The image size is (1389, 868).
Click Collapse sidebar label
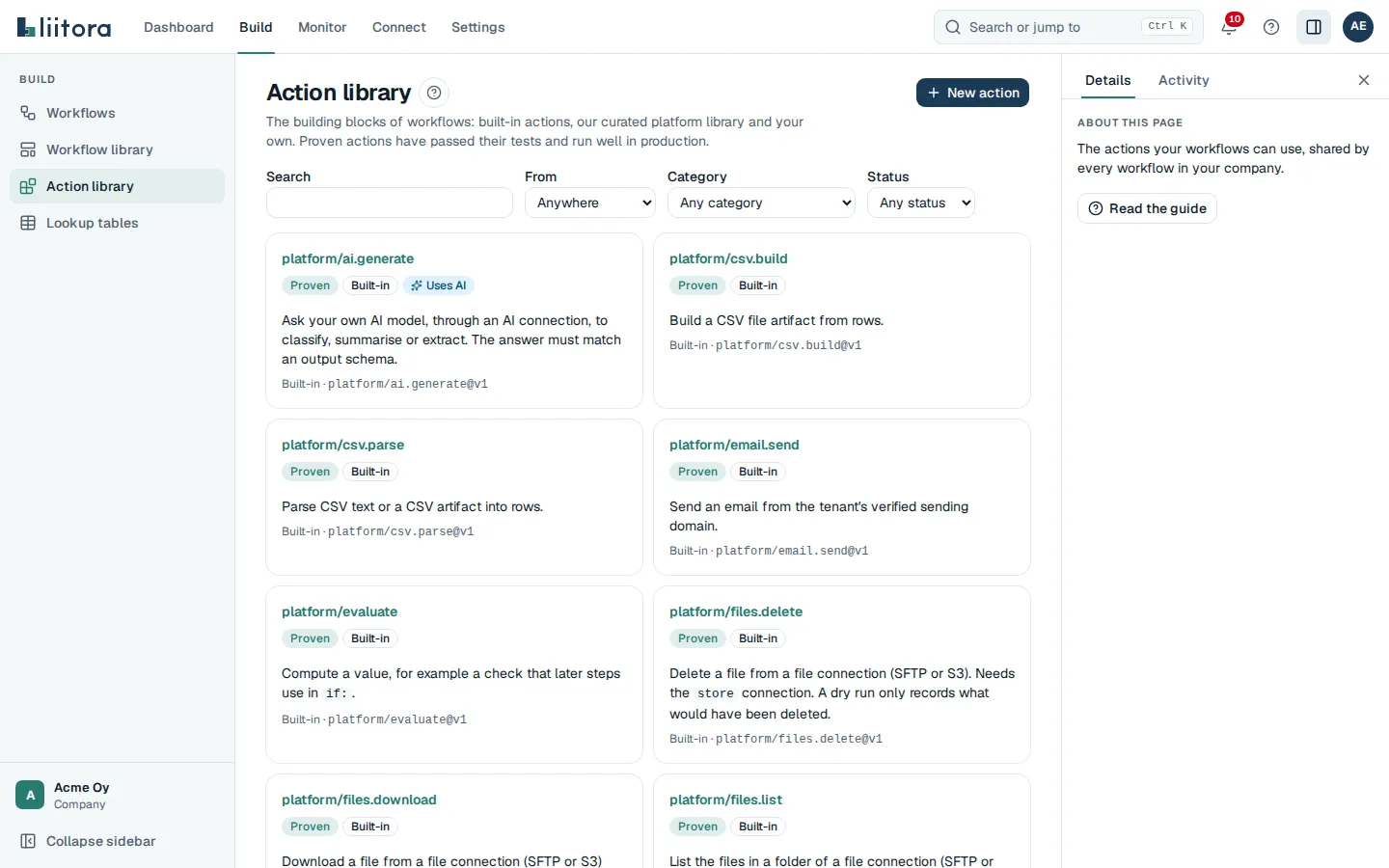pos(100,841)
